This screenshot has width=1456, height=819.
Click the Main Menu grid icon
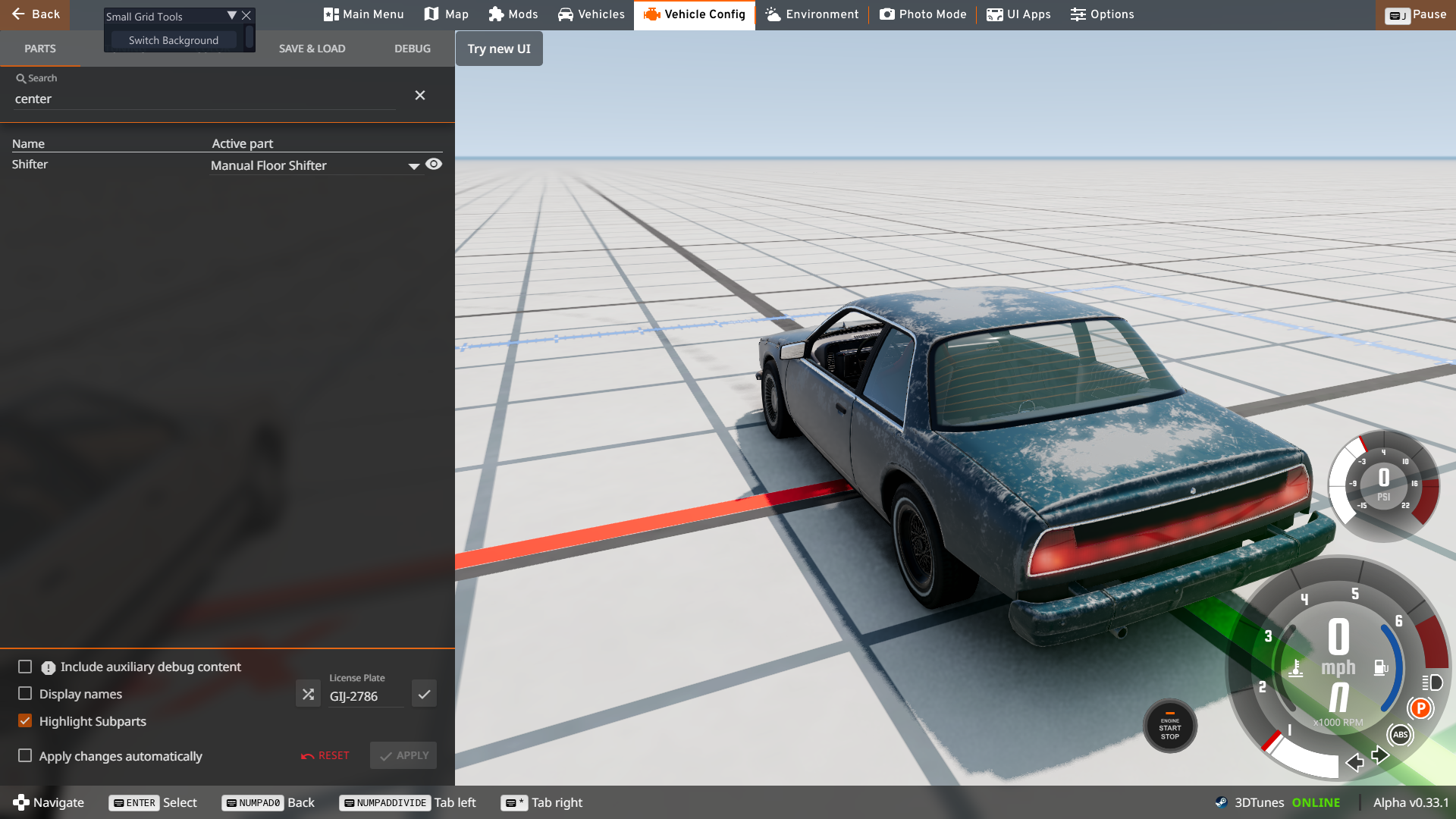pyautogui.click(x=331, y=14)
